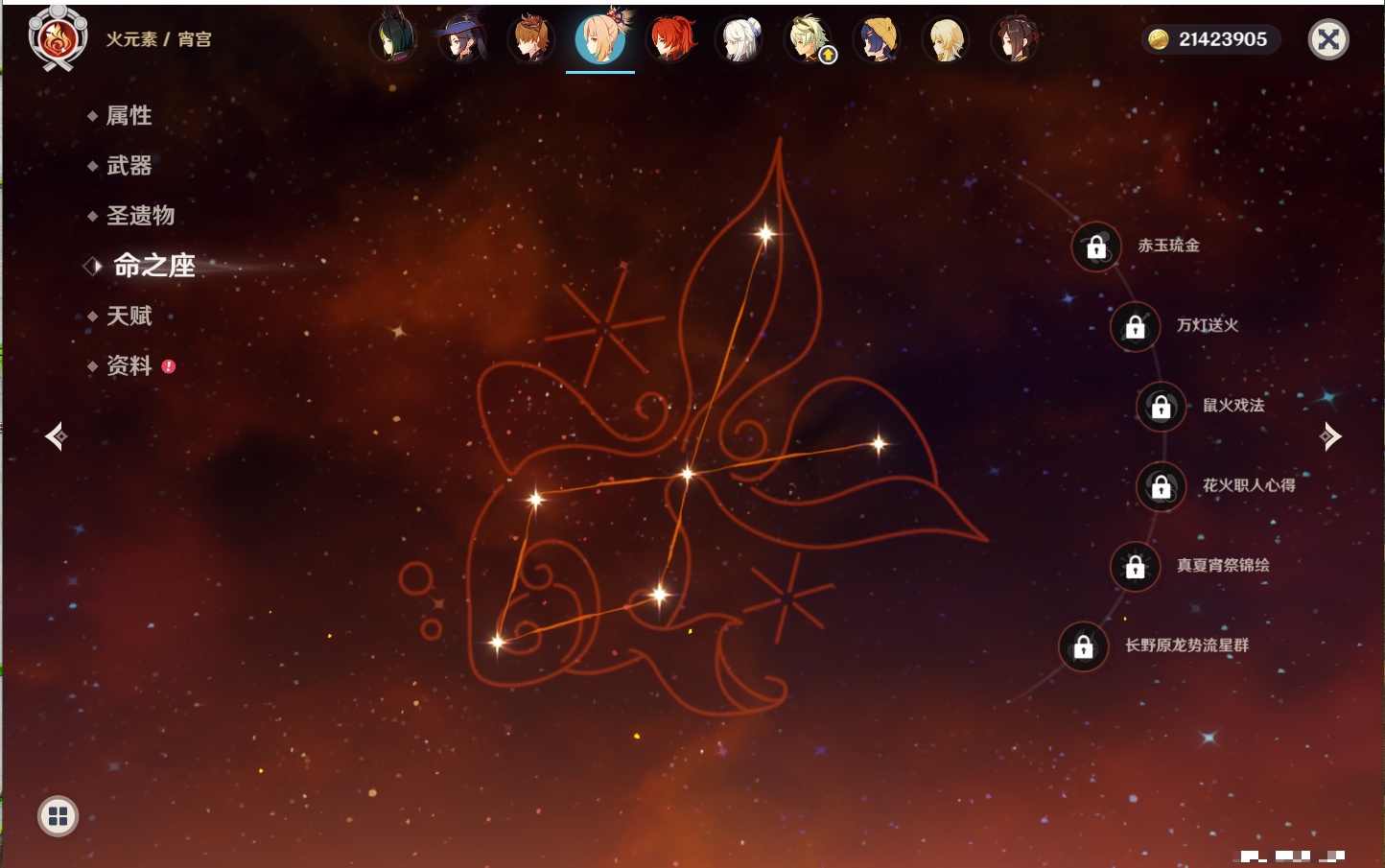Open the locked 赤玉琉金 constellation node
The height and width of the screenshot is (868, 1385).
(1096, 246)
